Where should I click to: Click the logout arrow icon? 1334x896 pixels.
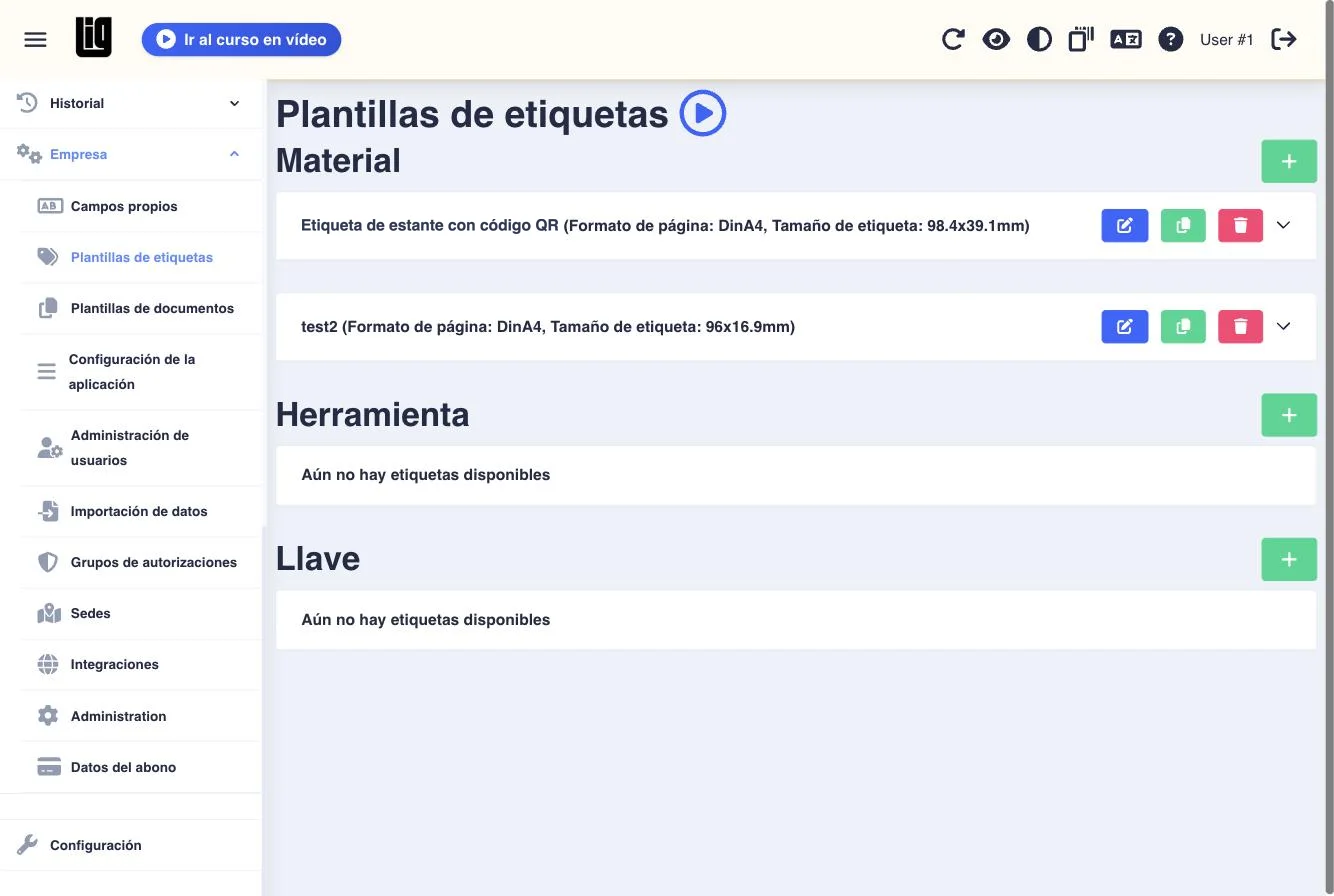1284,39
